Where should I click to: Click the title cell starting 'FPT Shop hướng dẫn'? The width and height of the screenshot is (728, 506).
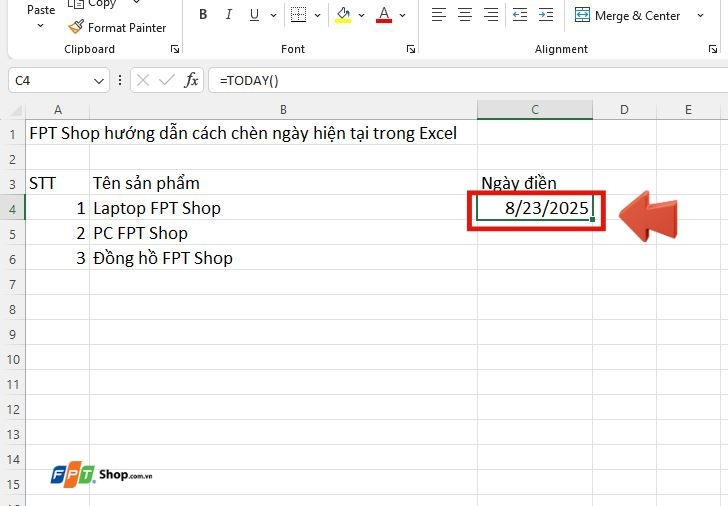pyautogui.click(x=243, y=133)
